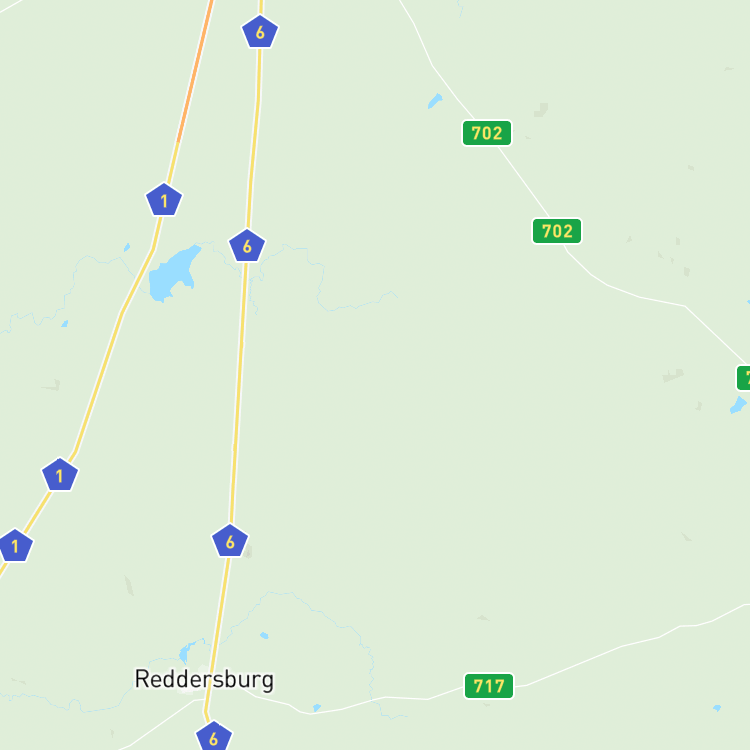Screen dimensions: 750x750
Task: Click the route 1 shield at the left edge
Action: coord(15,545)
